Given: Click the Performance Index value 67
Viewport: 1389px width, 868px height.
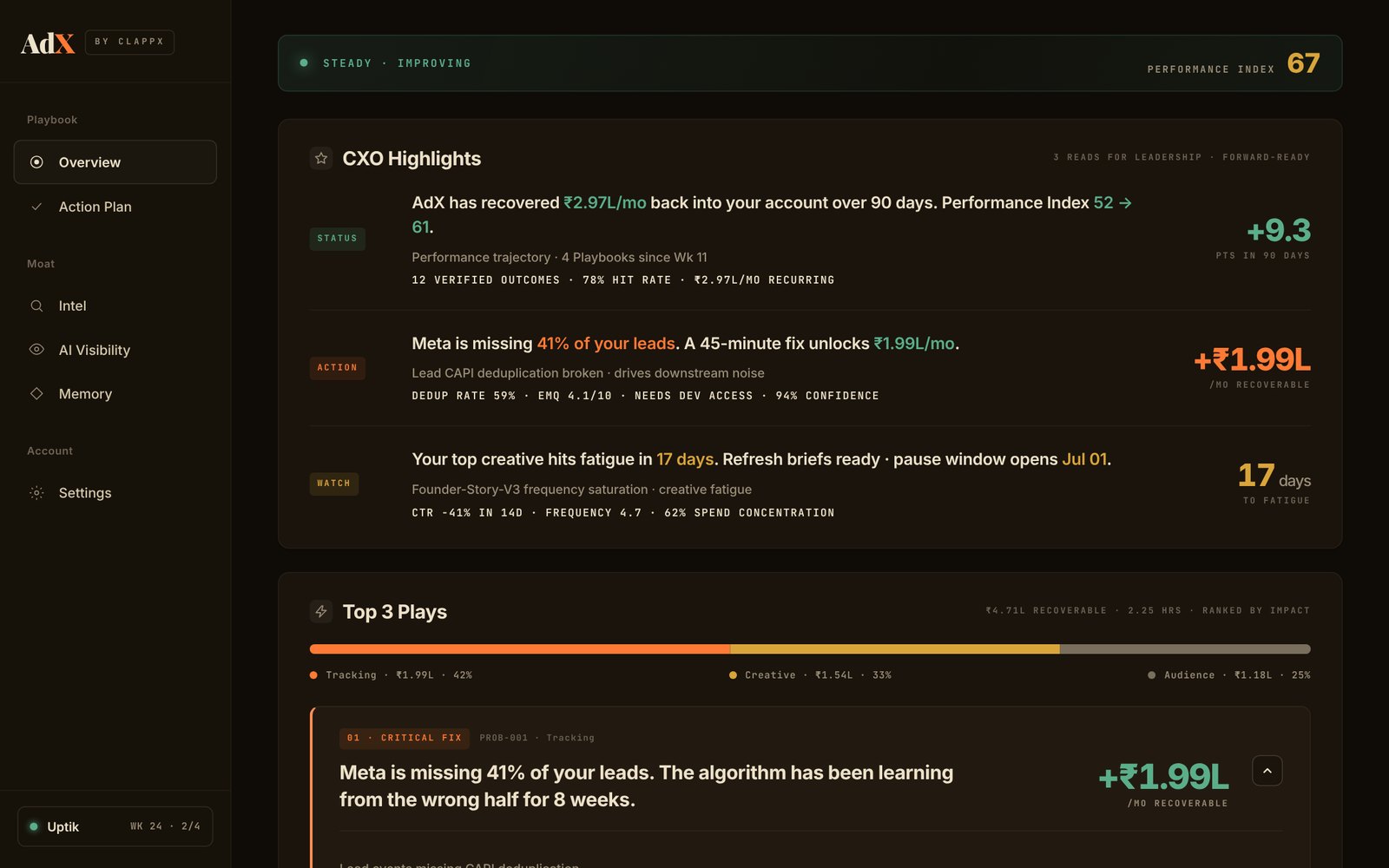Looking at the screenshot, I should [1303, 63].
